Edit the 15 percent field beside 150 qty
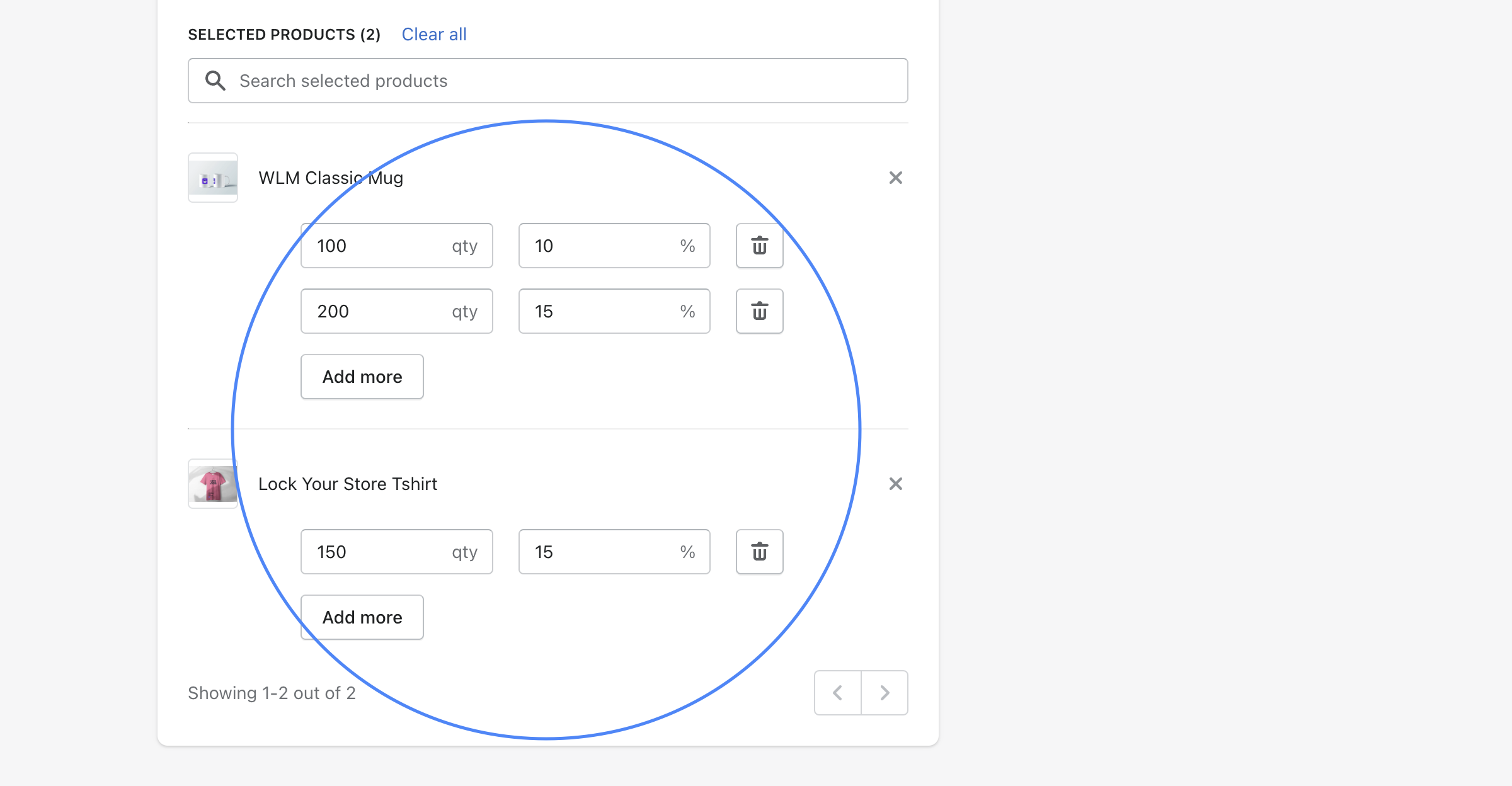1512x786 pixels. point(614,552)
